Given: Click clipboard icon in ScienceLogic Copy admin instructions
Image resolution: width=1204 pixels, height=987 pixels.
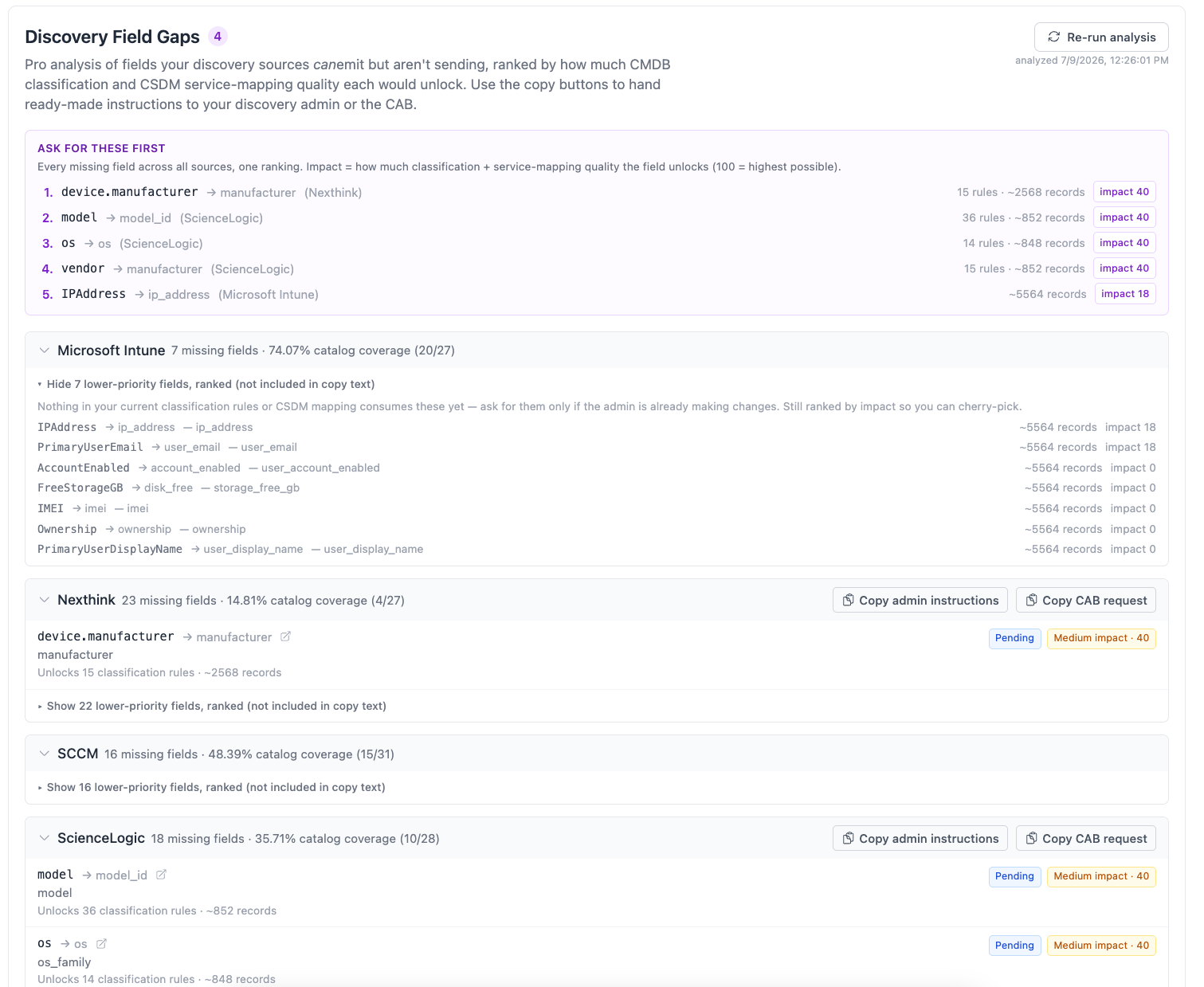Looking at the screenshot, I should (849, 838).
